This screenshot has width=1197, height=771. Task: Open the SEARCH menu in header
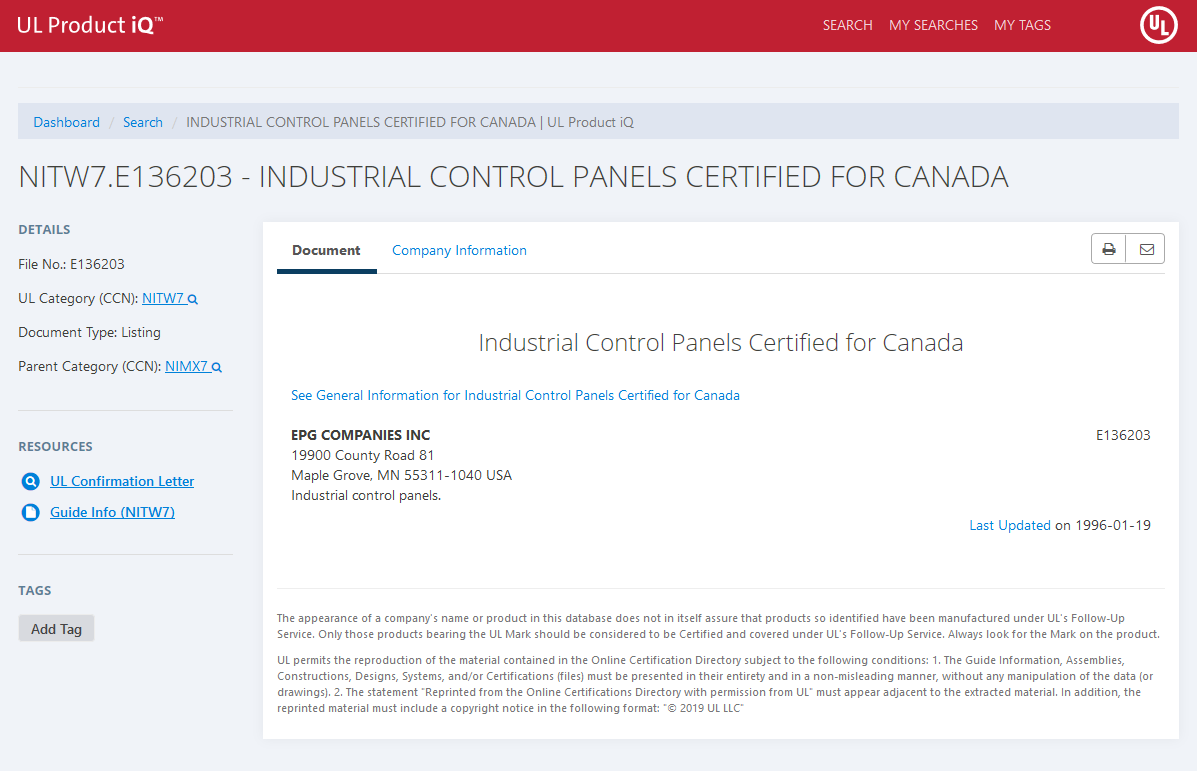click(x=847, y=25)
